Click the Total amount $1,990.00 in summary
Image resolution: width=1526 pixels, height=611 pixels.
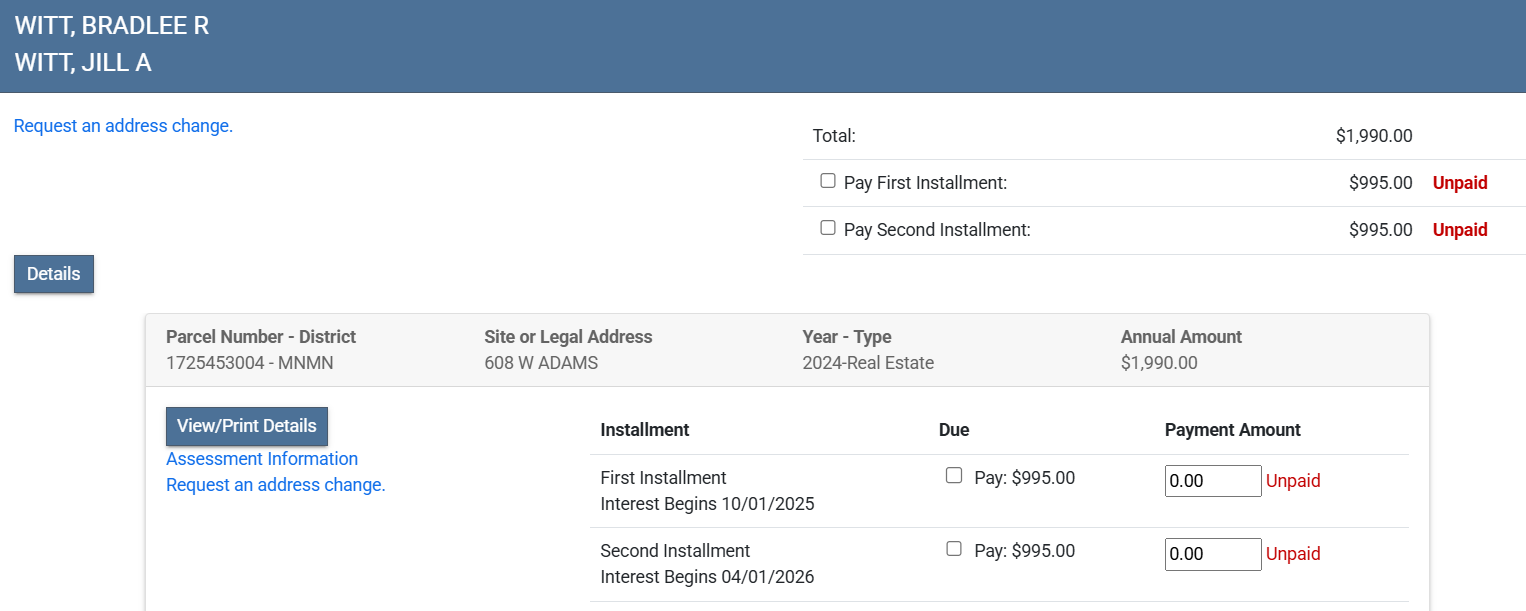pyautogui.click(x=1373, y=136)
